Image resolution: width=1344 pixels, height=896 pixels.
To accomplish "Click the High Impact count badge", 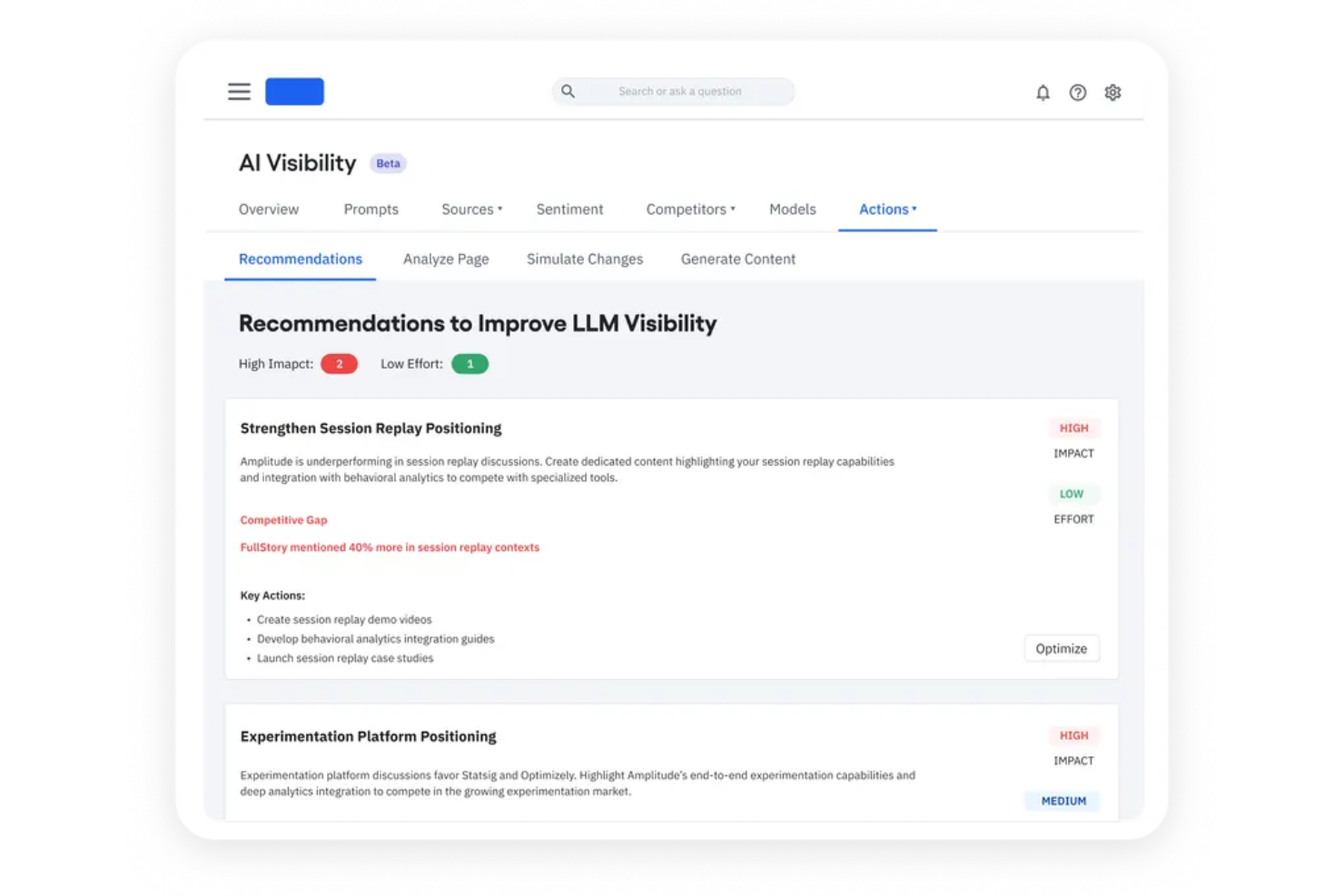I will point(339,363).
